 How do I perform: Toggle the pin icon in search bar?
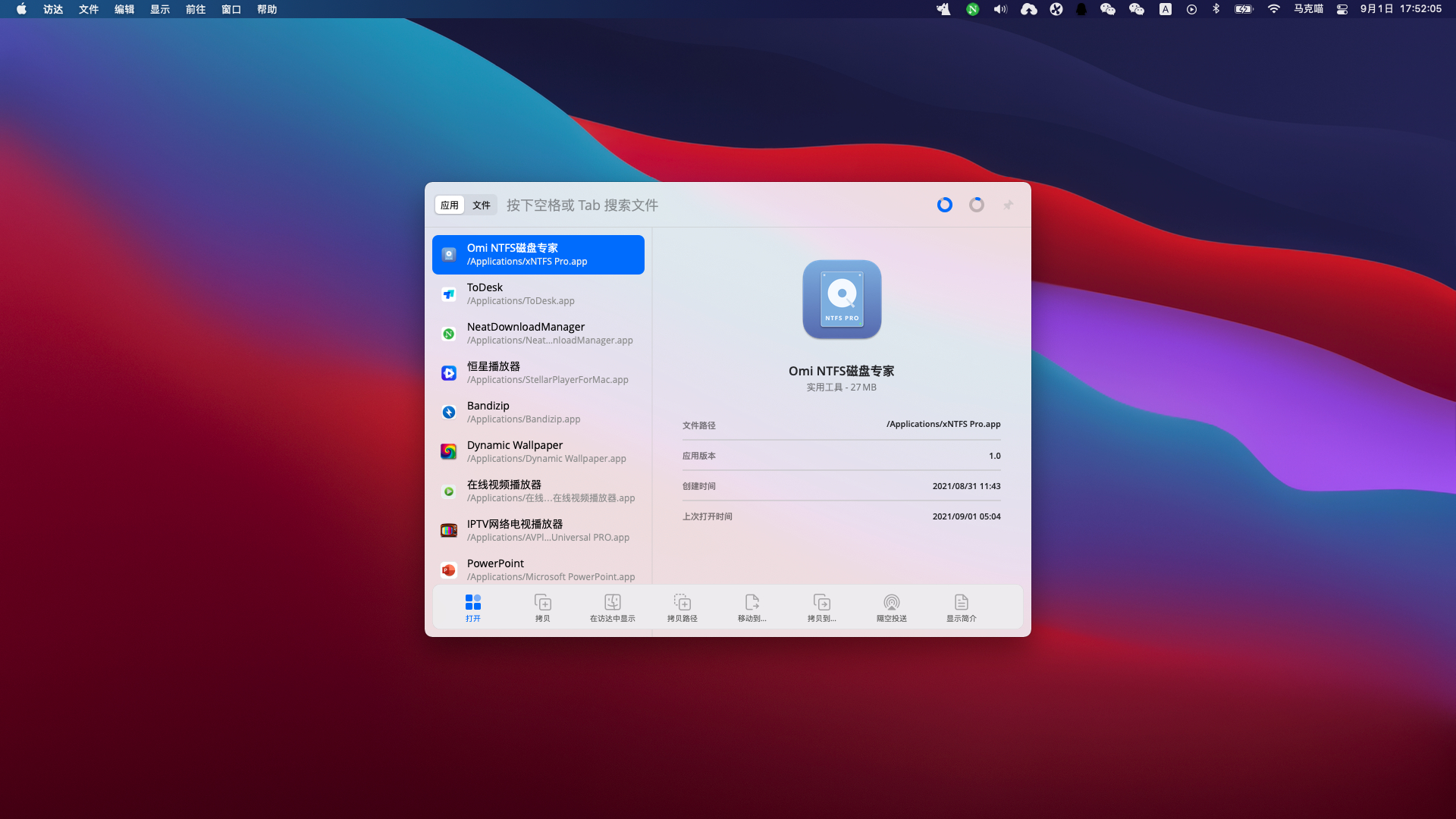point(1008,205)
